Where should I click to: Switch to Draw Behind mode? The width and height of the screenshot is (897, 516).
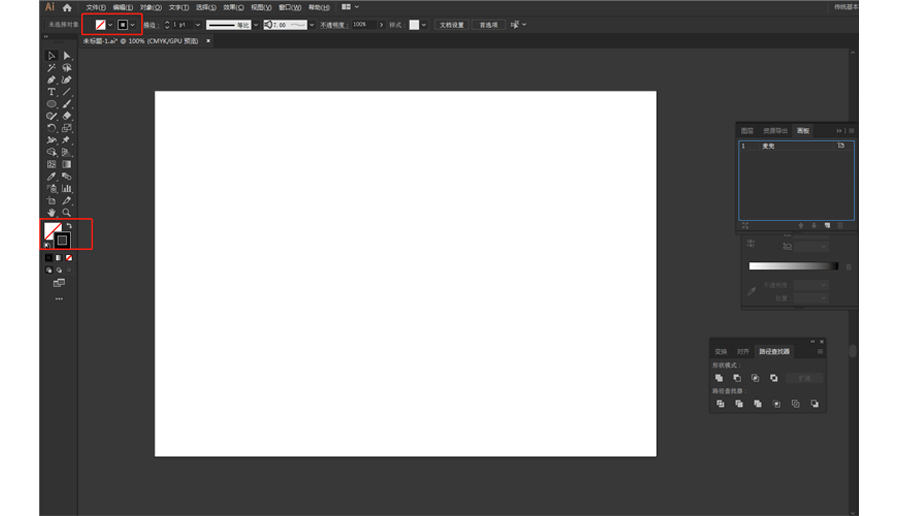coord(59,270)
